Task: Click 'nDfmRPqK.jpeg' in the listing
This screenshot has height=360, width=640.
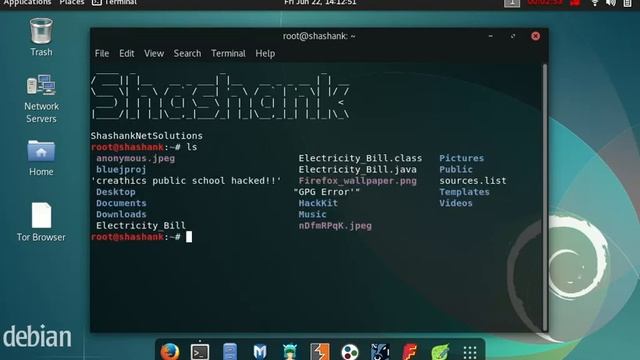Action: 335,226
